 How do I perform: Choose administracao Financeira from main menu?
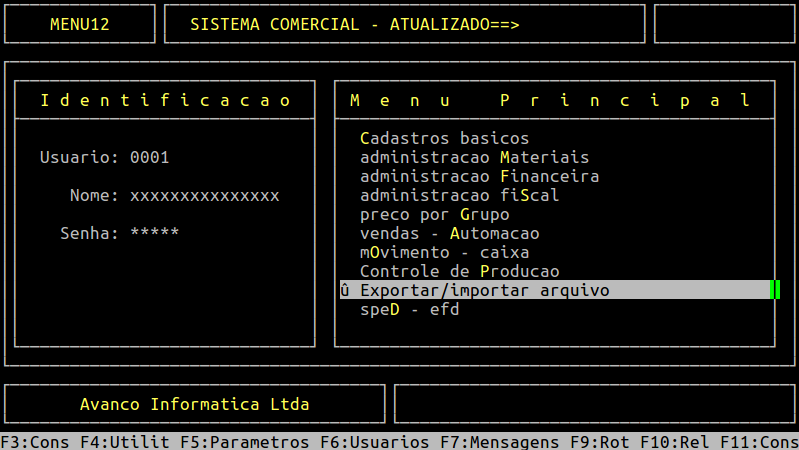(x=479, y=176)
